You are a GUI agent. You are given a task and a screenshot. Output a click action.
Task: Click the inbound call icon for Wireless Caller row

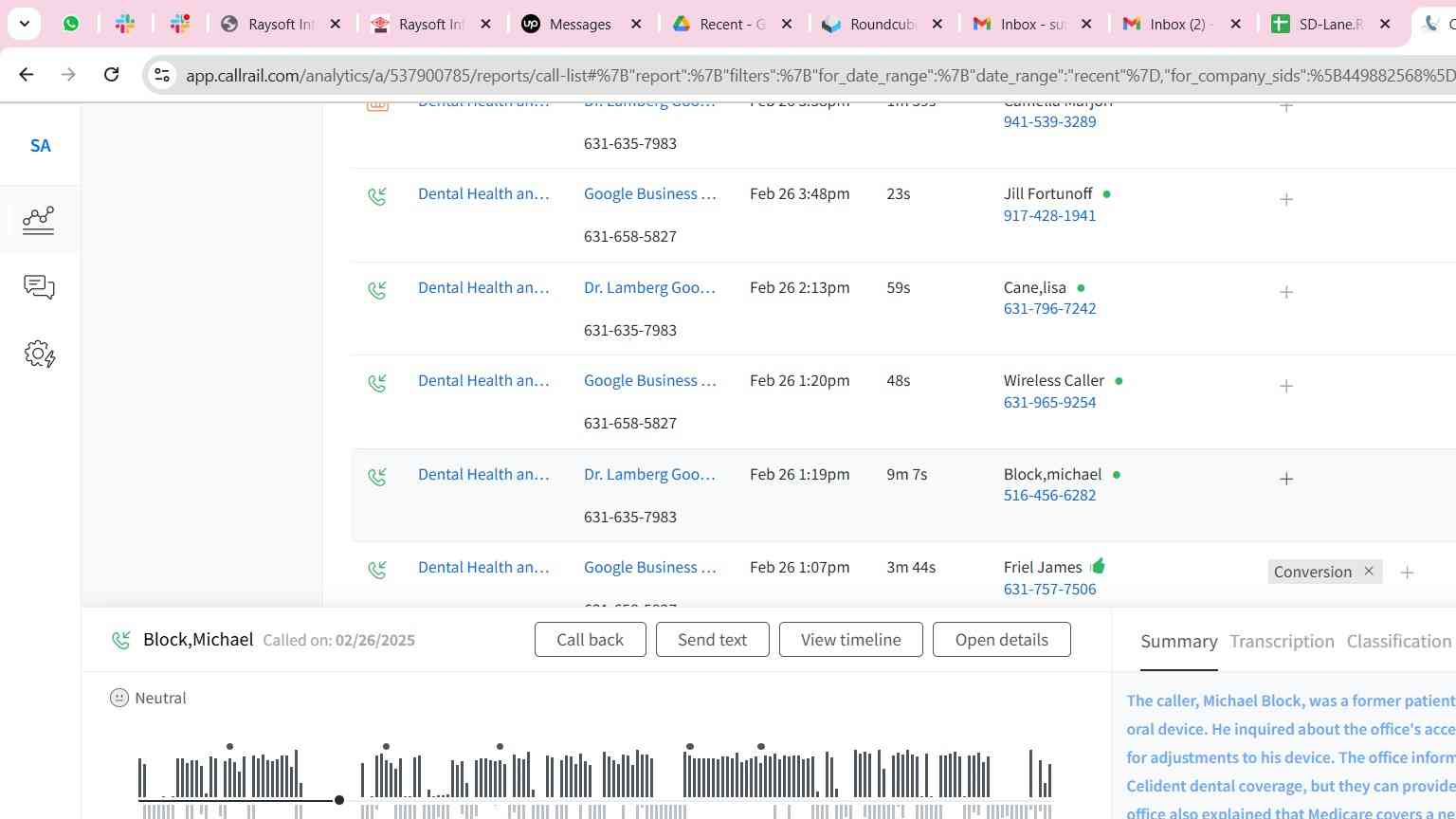377,383
